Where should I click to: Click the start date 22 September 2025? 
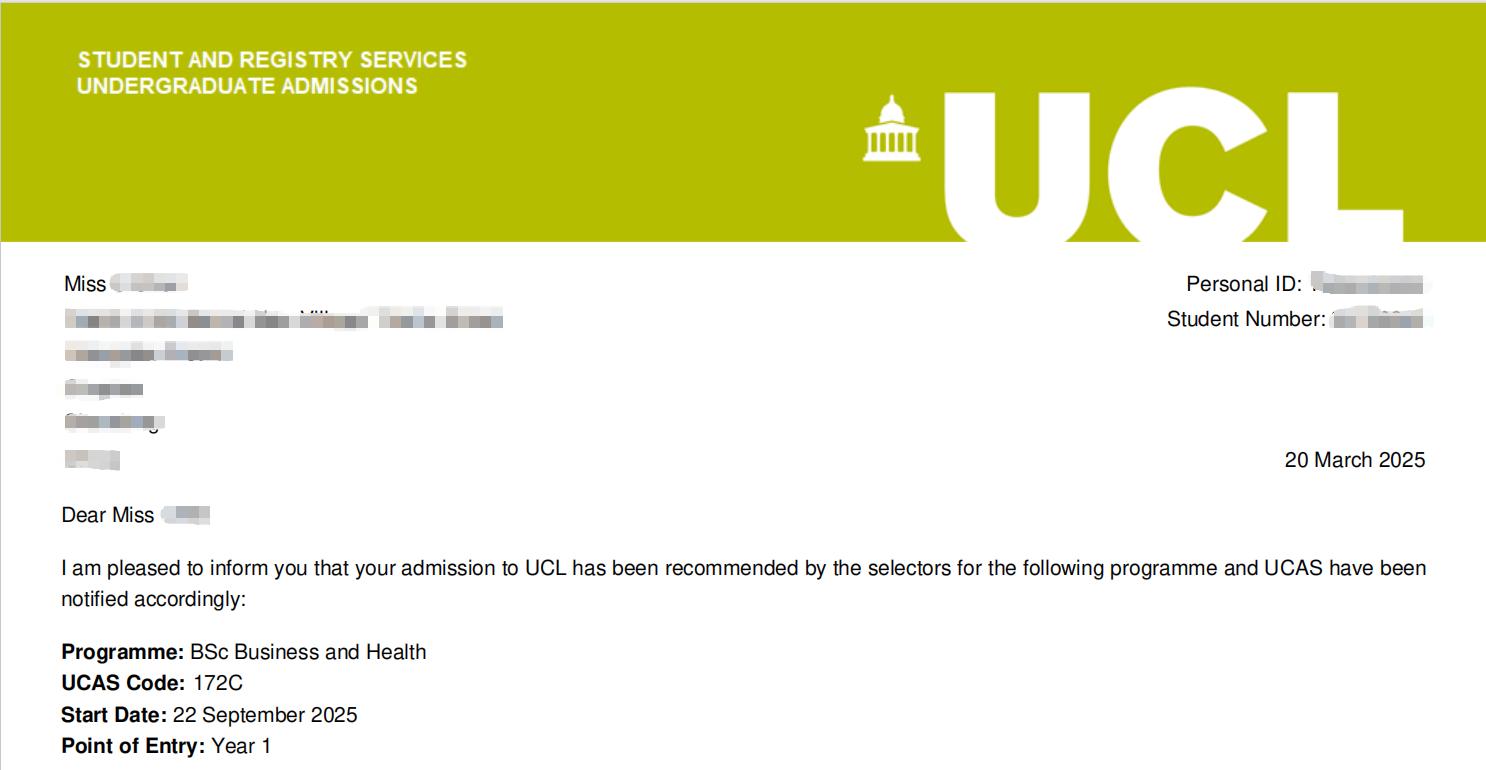pos(265,715)
